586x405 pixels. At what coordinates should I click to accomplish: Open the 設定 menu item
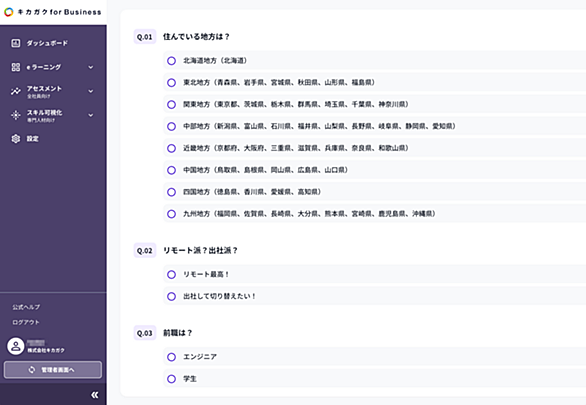(x=53, y=139)
